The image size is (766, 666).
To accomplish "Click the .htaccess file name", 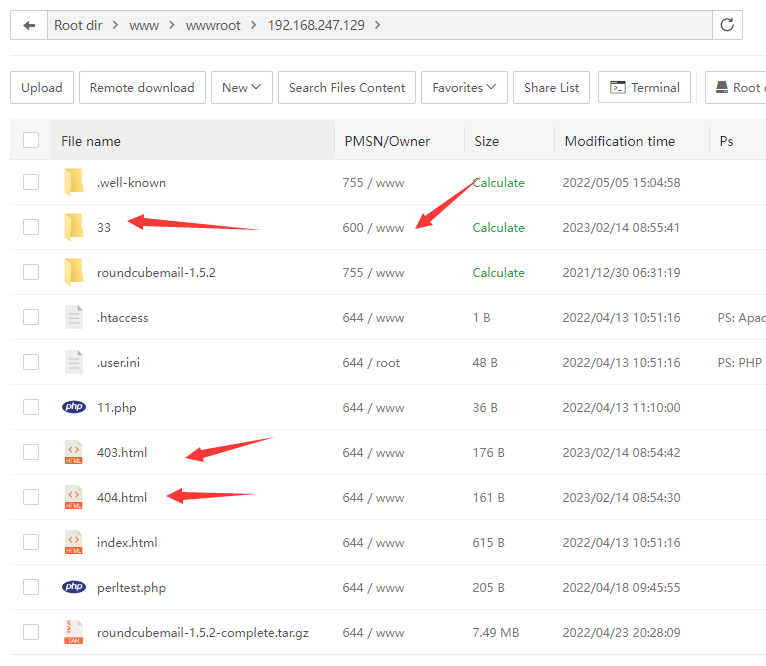I will pyautogui.click(x=123, y=318).
